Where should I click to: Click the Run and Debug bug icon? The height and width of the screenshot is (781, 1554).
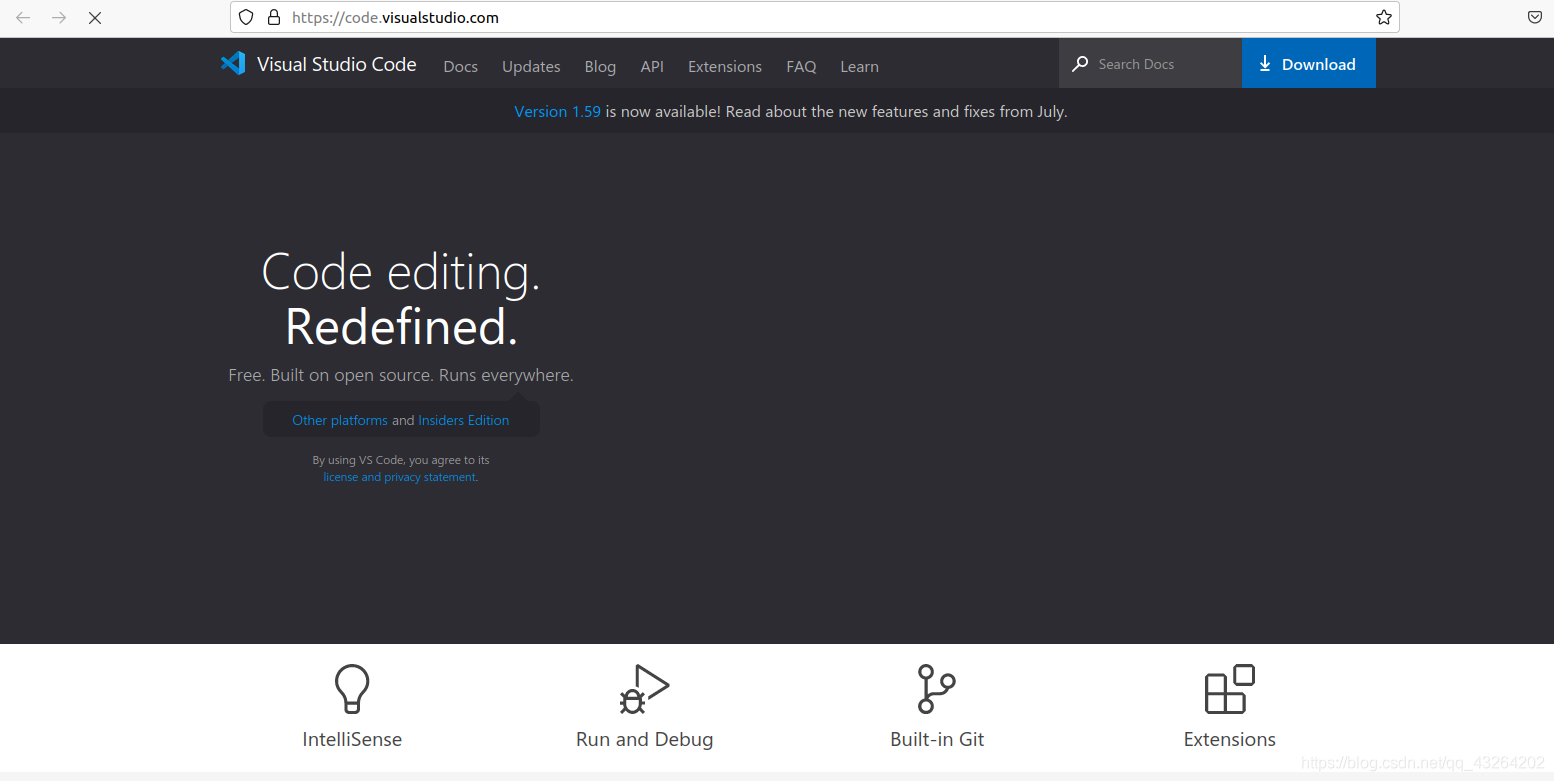pyautogui.click(x=644, y=689)
